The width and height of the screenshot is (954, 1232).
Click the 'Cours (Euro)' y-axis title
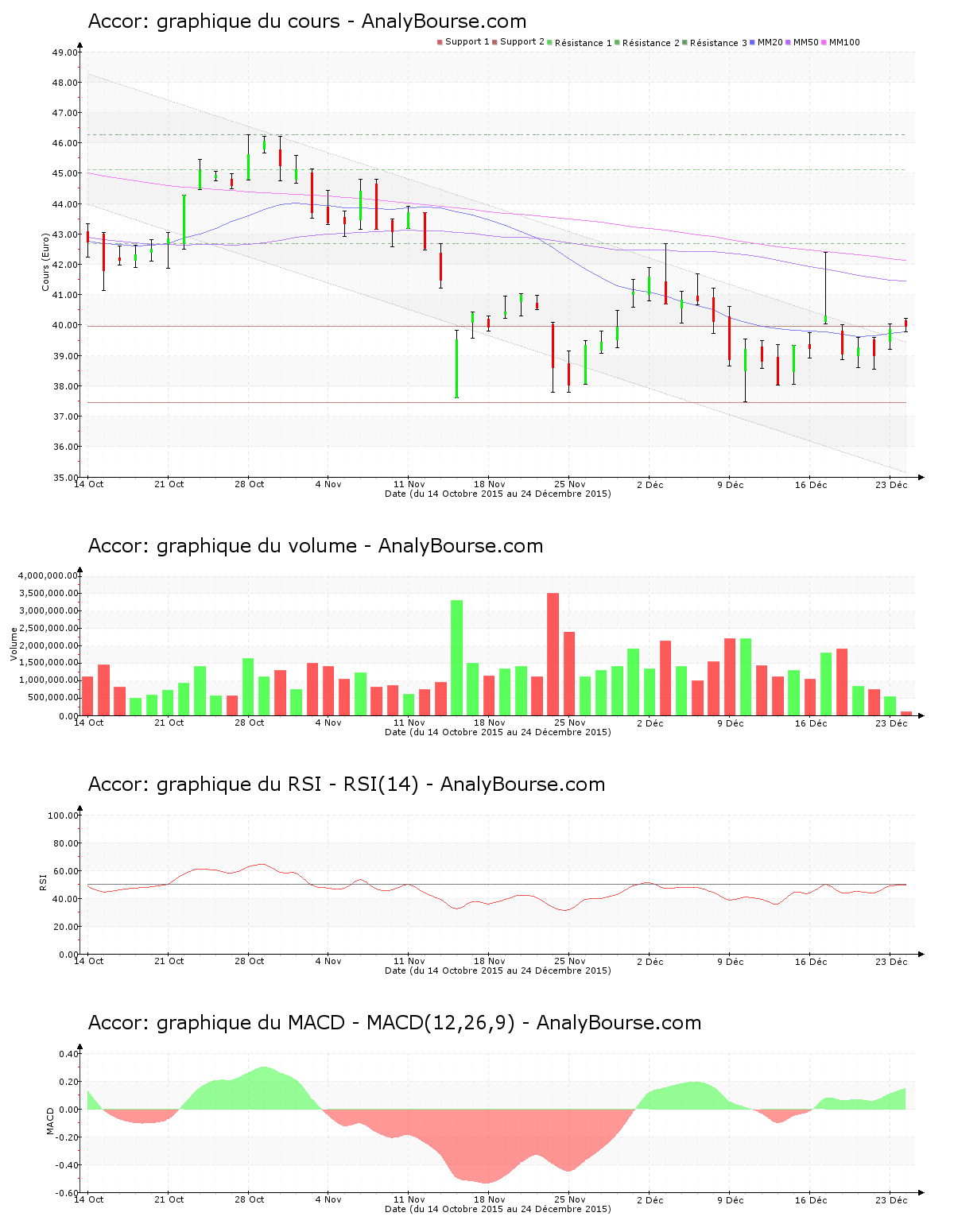[46, 262]
